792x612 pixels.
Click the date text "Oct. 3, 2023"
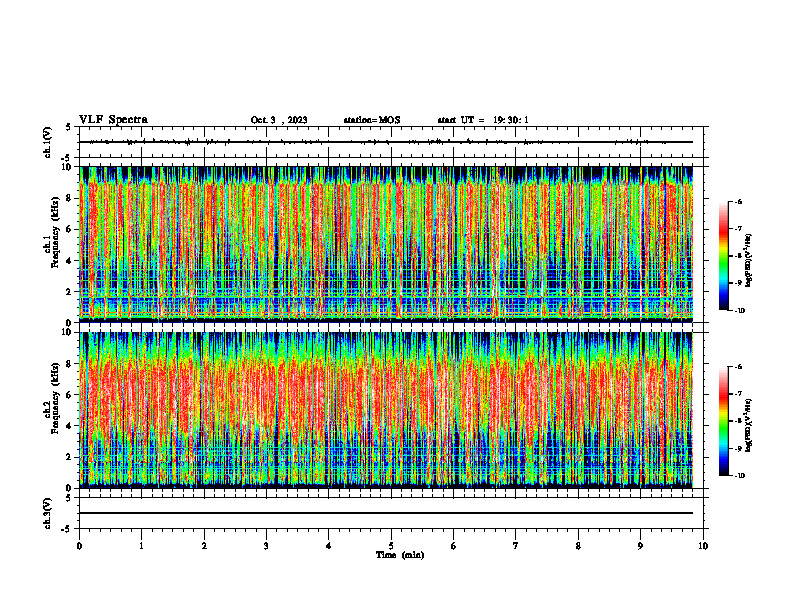279,120
